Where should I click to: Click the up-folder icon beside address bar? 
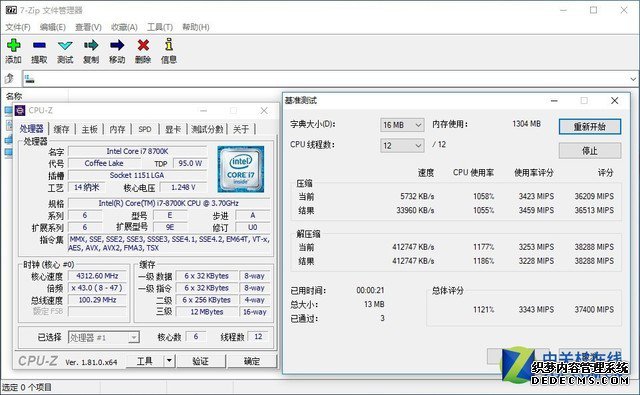pyautogui.click(x=9, y=78)
